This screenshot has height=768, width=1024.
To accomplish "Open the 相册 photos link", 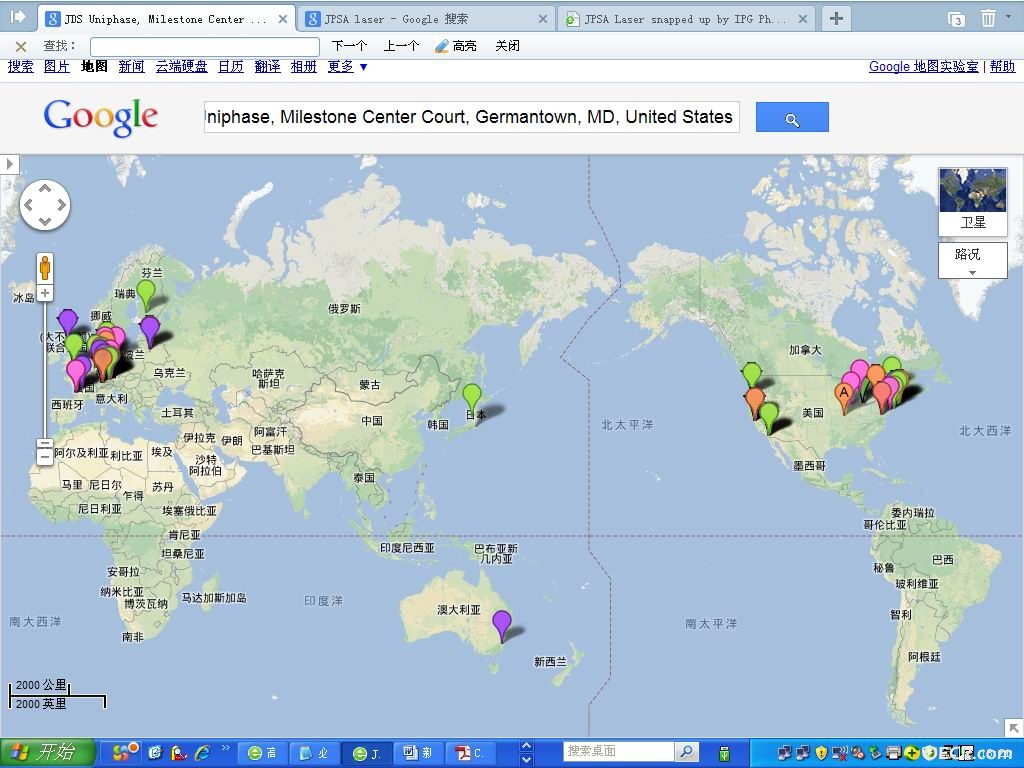I will (x=304, y=67).
